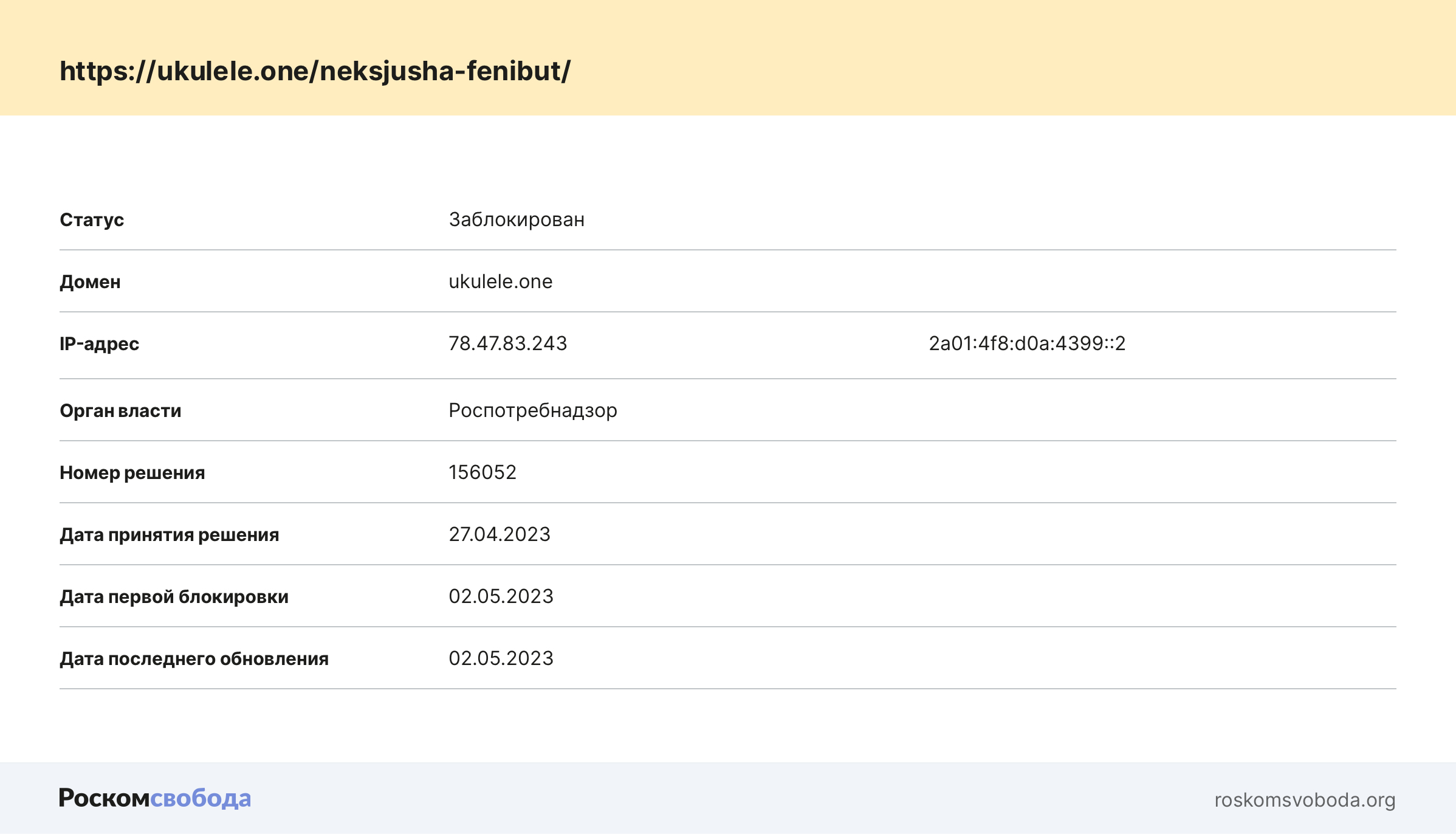The width and height of the screenshot is (1456, 834).
Task: Click the first blocking date value
Action: coord(501,596)
